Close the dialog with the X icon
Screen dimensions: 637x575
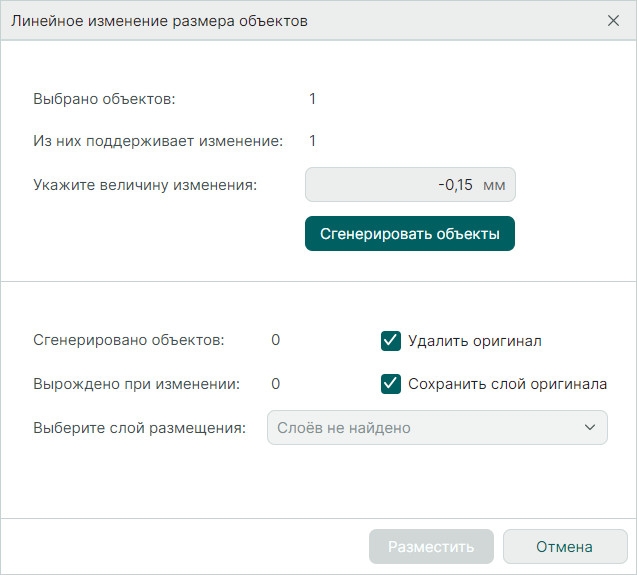(x=613, y=20)
